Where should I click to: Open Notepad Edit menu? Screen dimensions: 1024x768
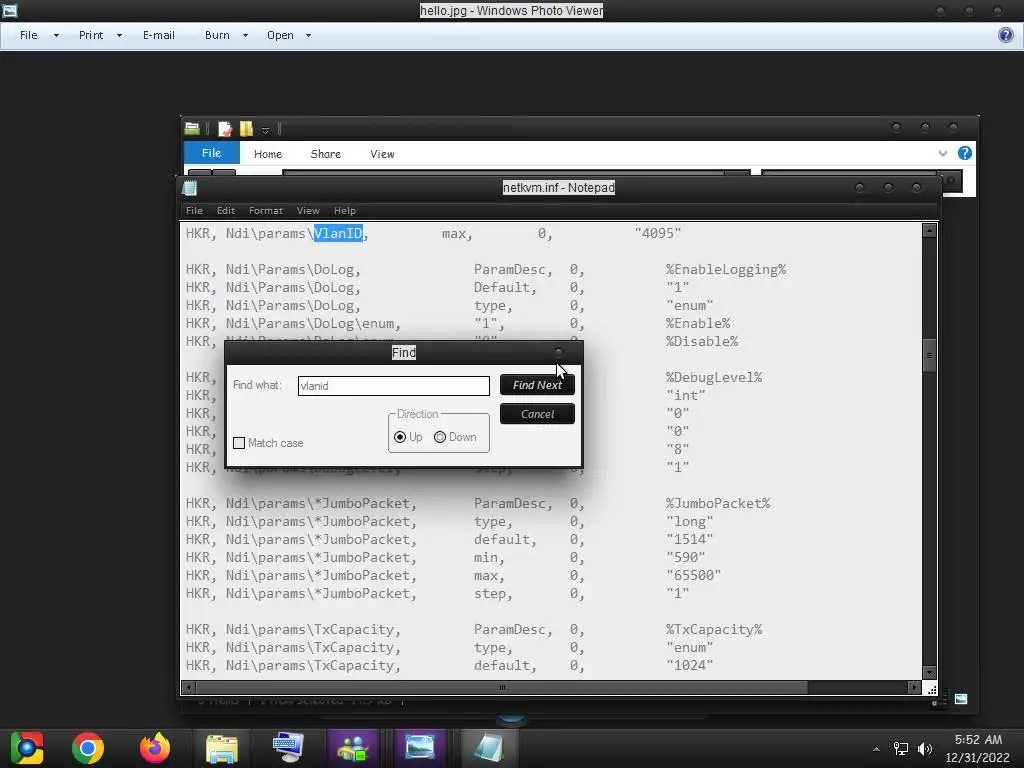click(225, 210)
